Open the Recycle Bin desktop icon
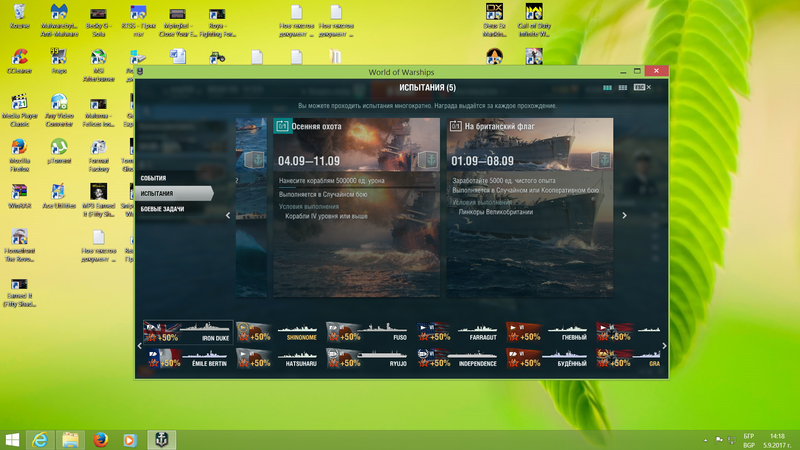 [19, 16]
